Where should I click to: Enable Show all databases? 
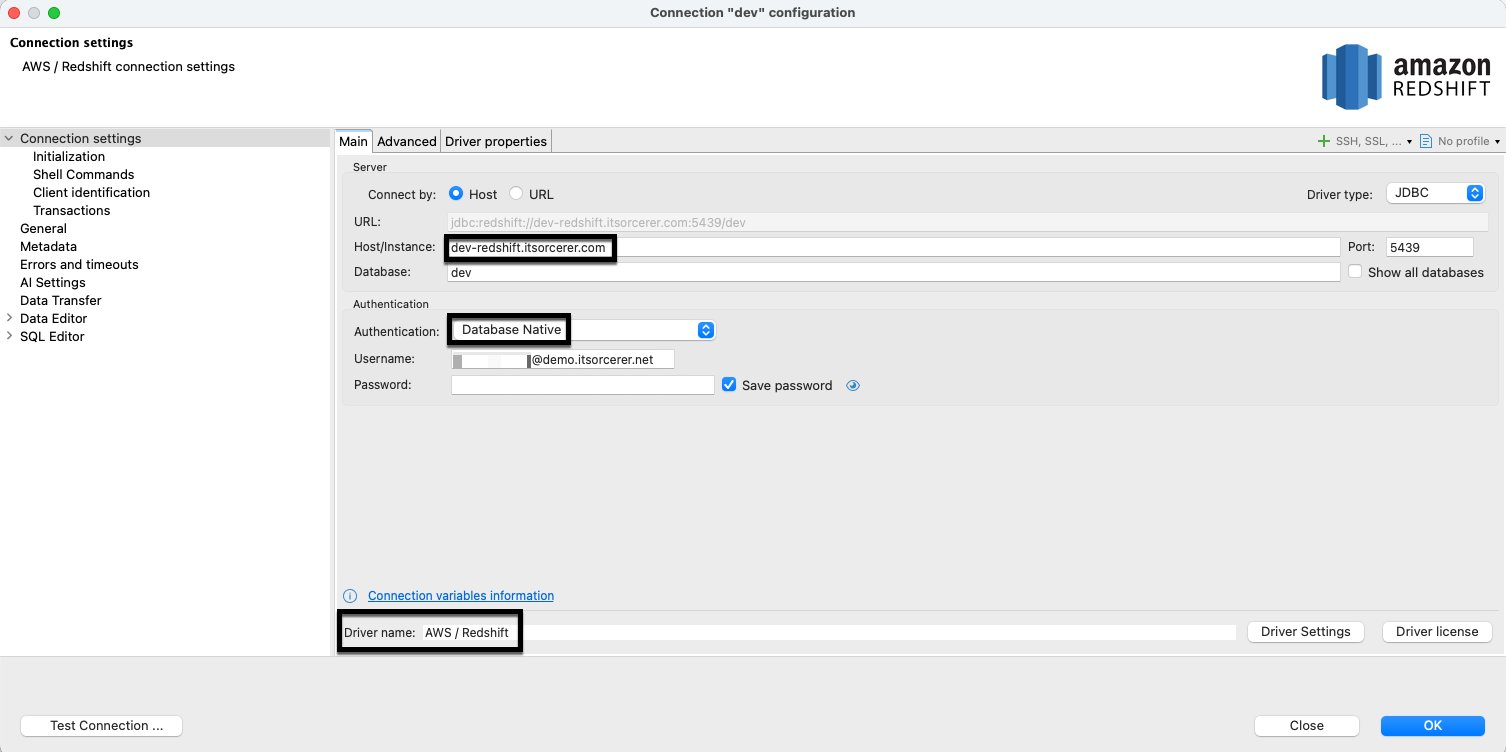(1355, 270)
